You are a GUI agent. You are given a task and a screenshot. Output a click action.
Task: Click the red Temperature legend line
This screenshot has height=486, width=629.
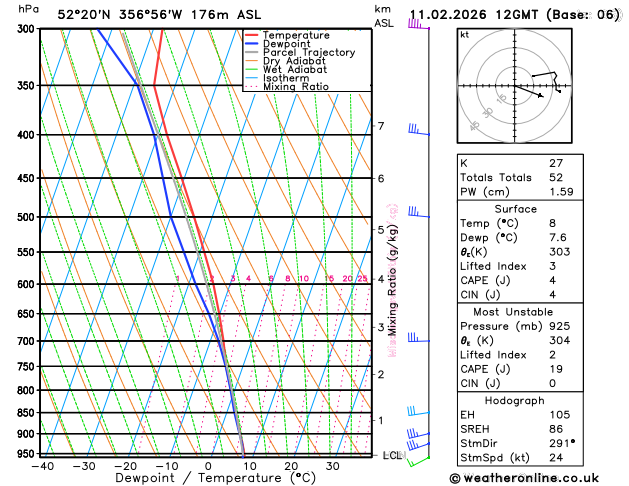tap(252, 35)
